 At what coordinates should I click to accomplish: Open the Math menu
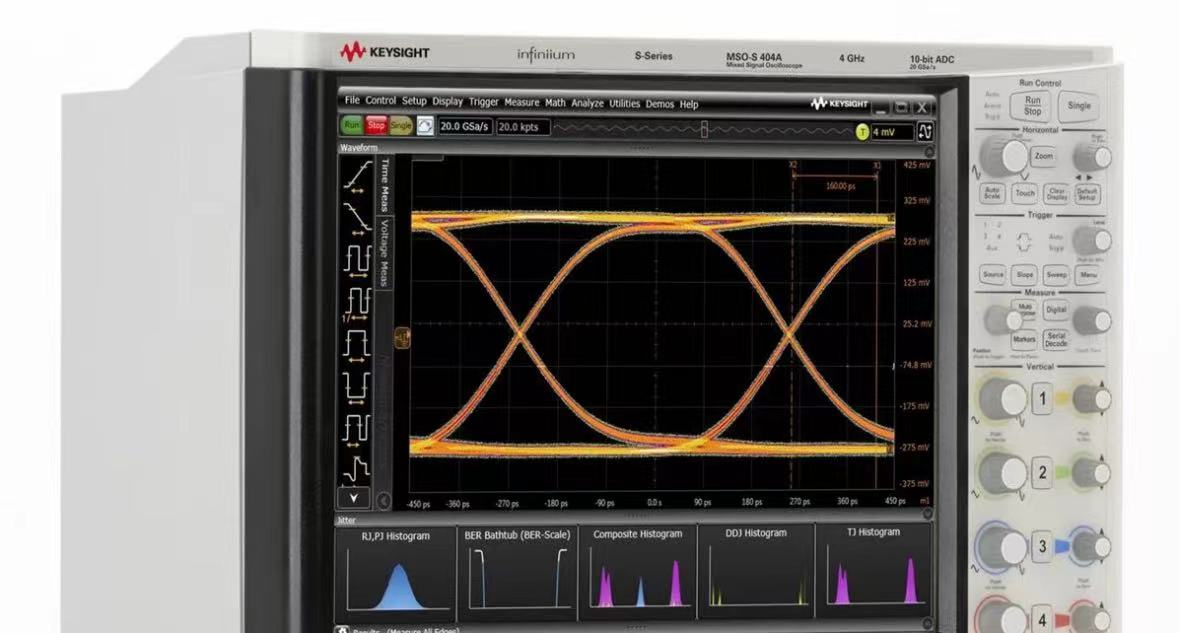point(555,103)
